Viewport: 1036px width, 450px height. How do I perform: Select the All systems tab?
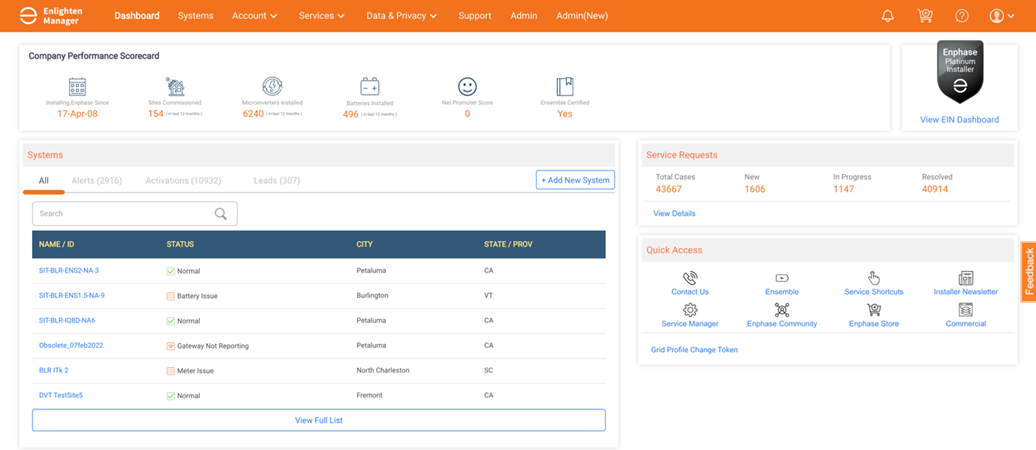tap(44, 180)
